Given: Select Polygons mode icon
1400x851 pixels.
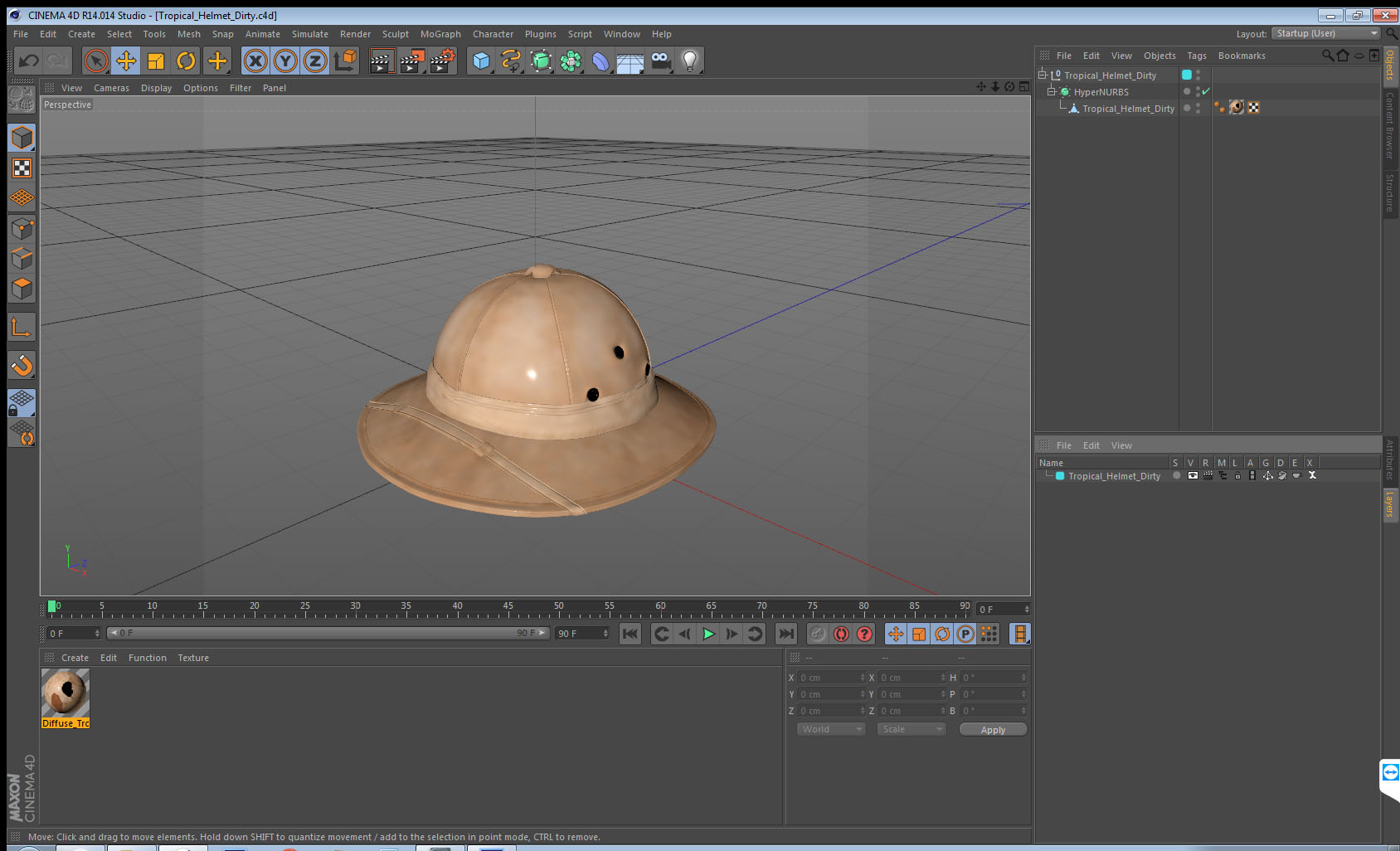Looking at the screenshot, I should (22, 289).
